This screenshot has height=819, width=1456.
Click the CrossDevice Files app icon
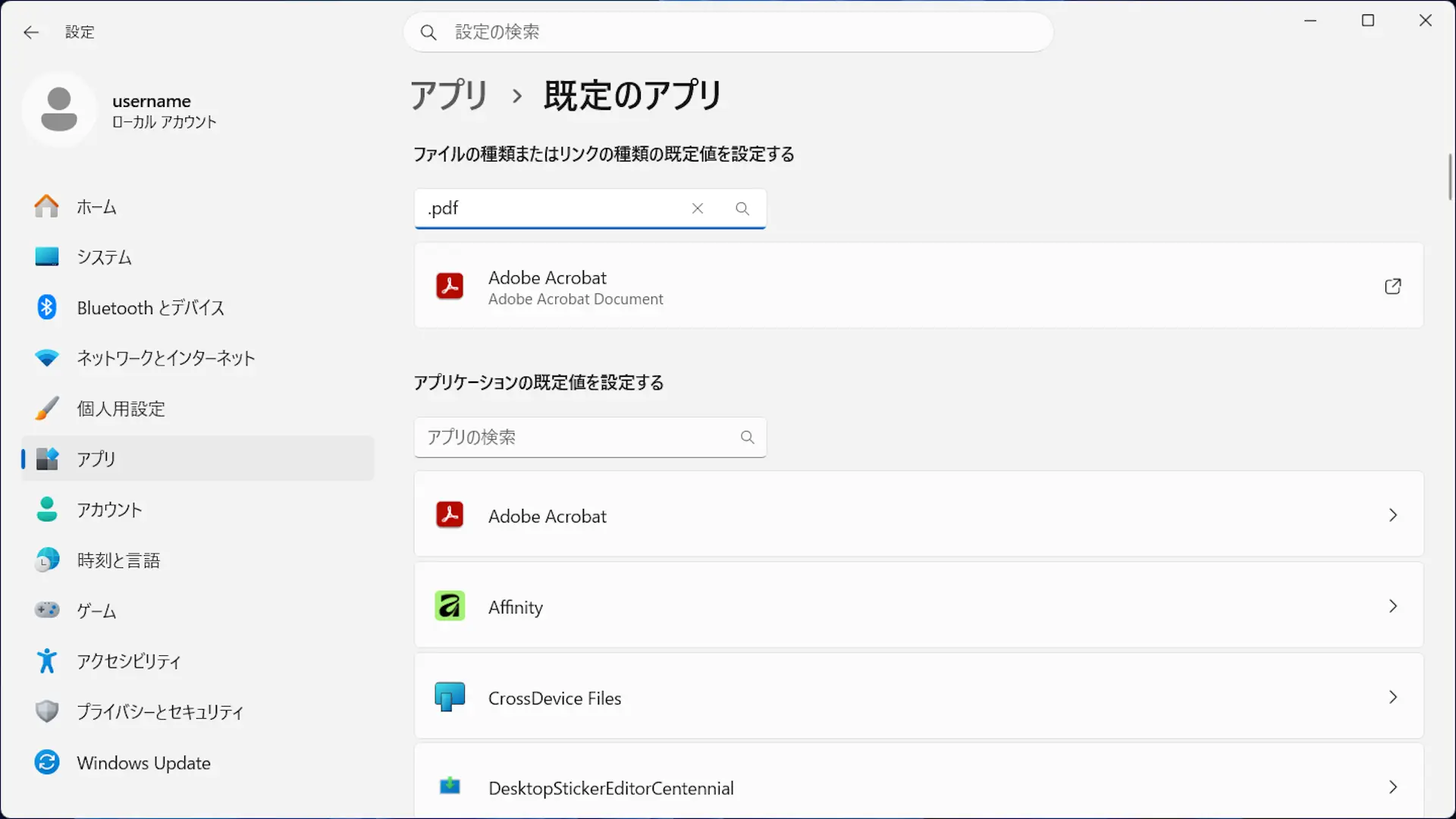pyautogui.click(x=450, y=697)
